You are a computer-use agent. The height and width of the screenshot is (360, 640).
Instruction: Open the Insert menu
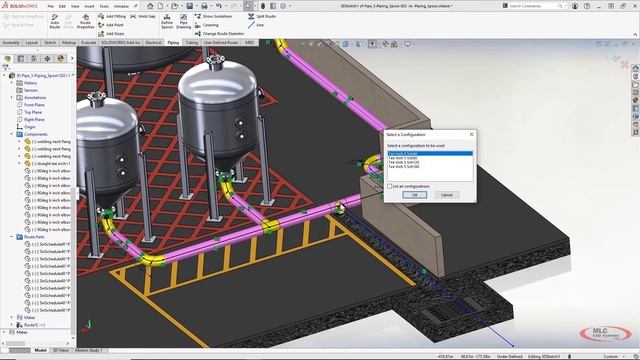[89, 6]
